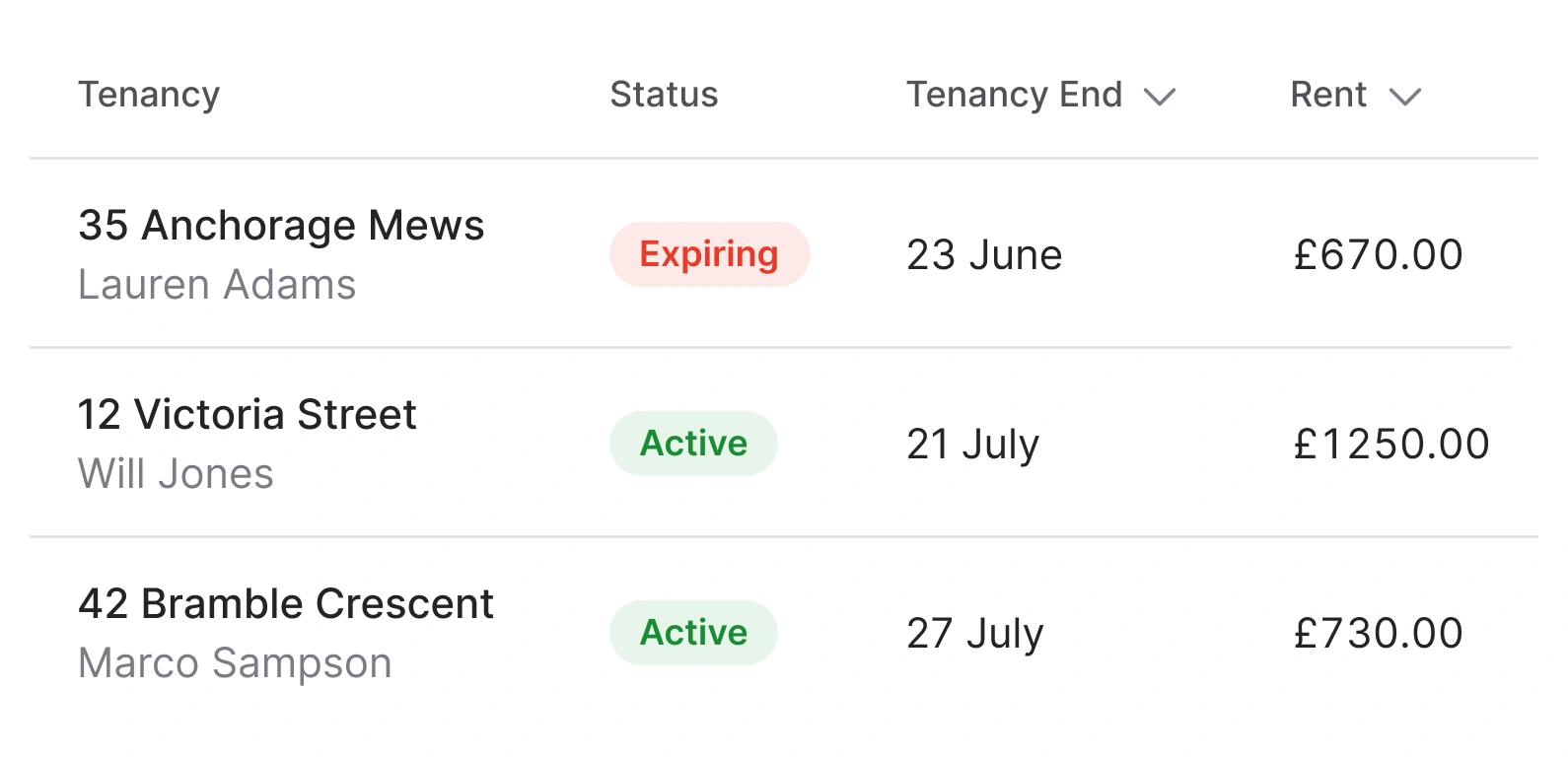Click Active badge for 42 Bramble Crescent
The image size is (1568, 757).
click(x=693, y=633)
